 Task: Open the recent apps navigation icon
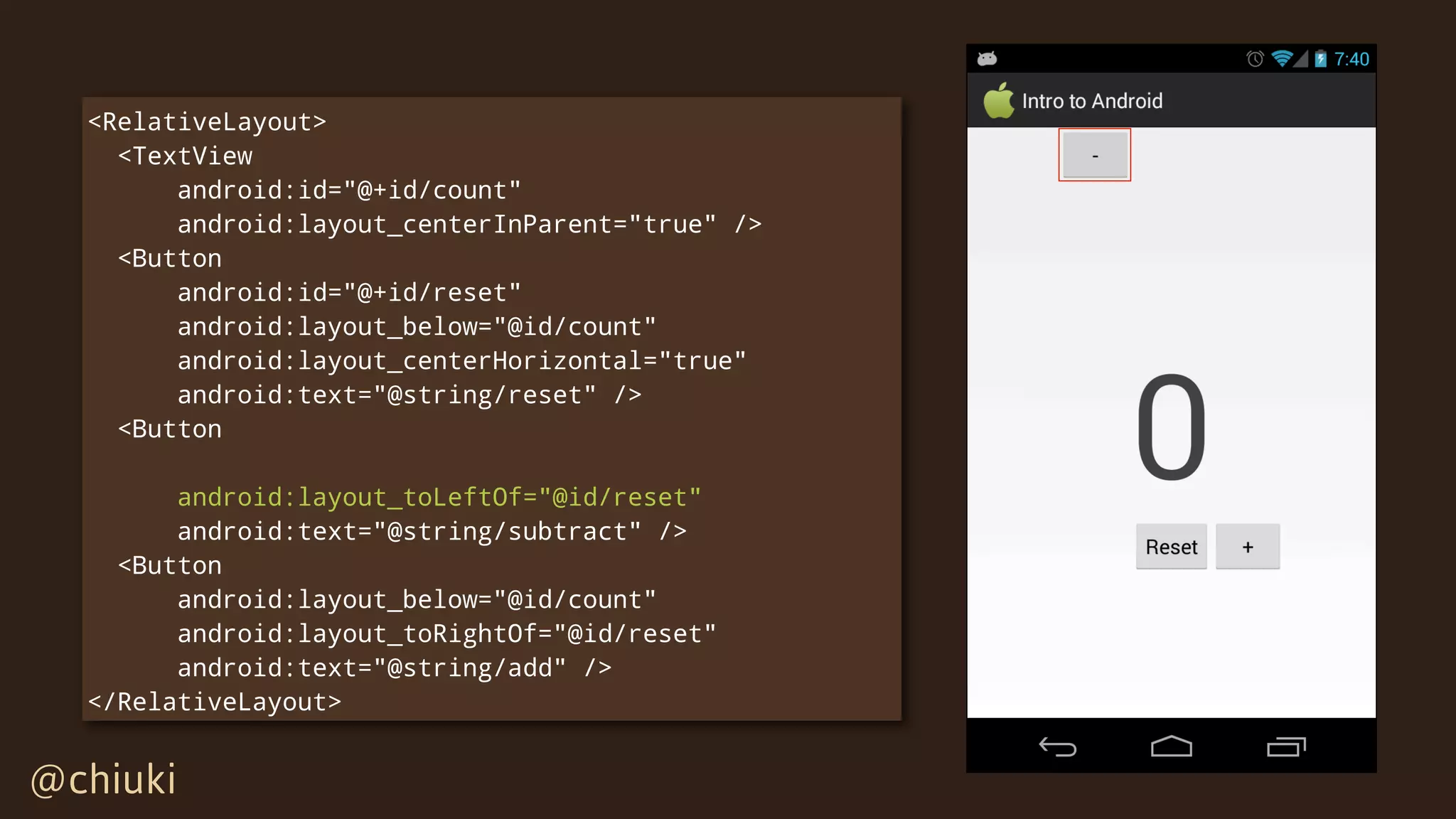tap(1285, 746)
